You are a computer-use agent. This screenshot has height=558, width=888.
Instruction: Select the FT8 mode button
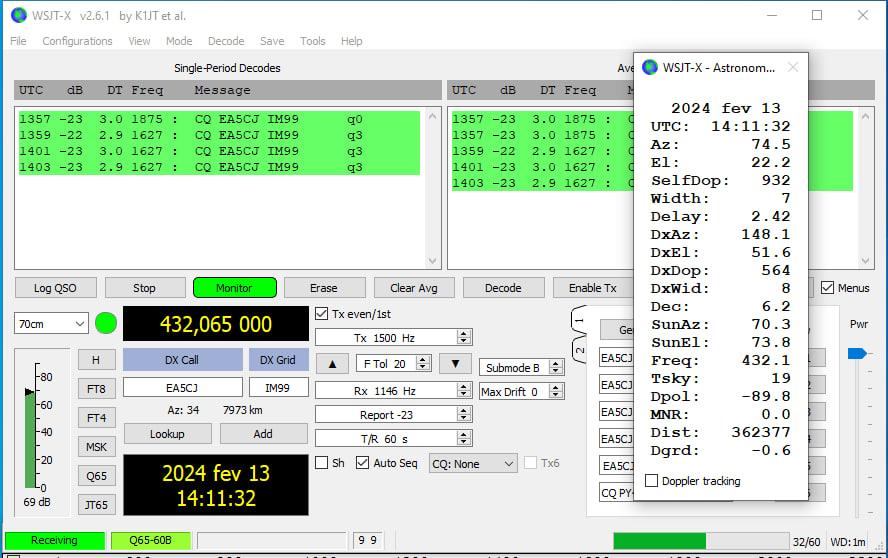(96, 389)
